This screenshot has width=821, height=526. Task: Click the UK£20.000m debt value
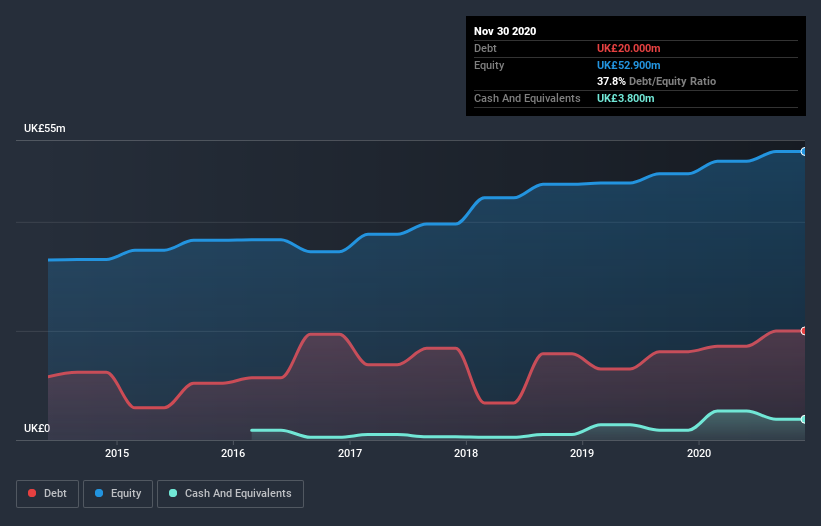tap(628, 48)
